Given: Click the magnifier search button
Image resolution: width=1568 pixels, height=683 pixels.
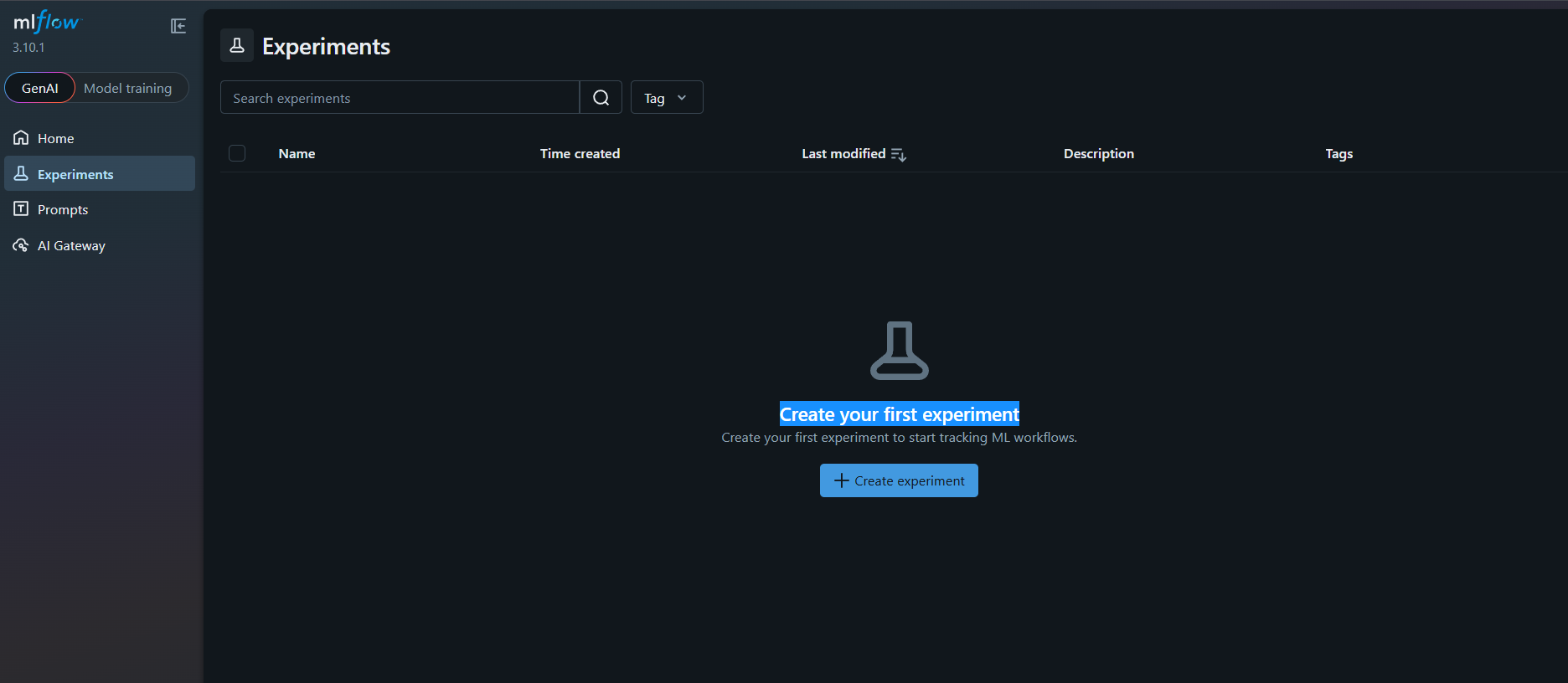Looking at the screenshot, I should tap(601, 98).
